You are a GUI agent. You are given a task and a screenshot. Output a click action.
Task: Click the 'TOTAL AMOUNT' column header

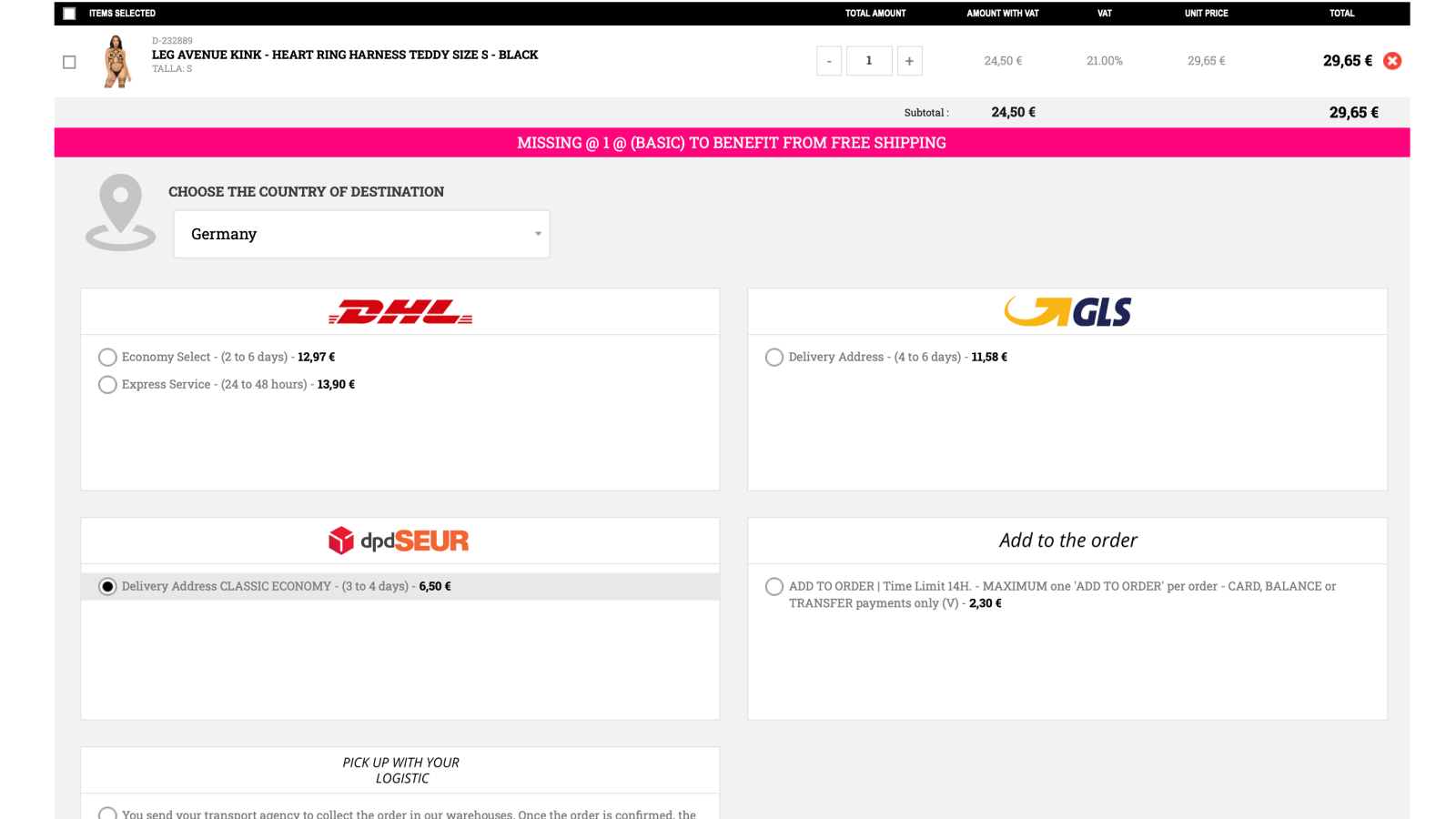(875, 14)
